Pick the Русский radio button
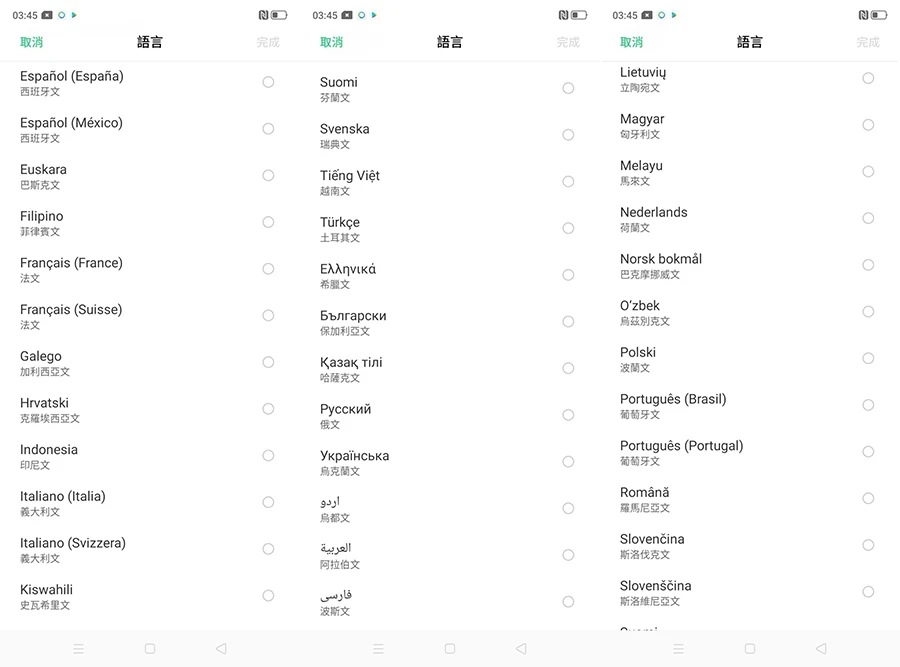 click(568, 415)
